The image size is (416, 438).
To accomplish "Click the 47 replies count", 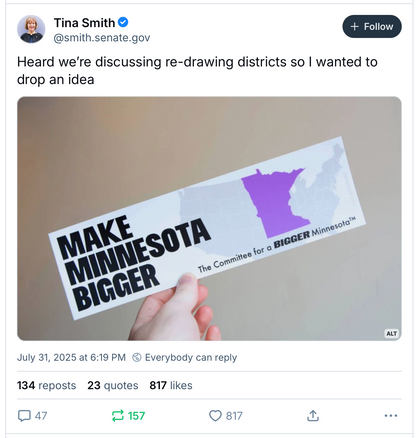I will [41, 416].
